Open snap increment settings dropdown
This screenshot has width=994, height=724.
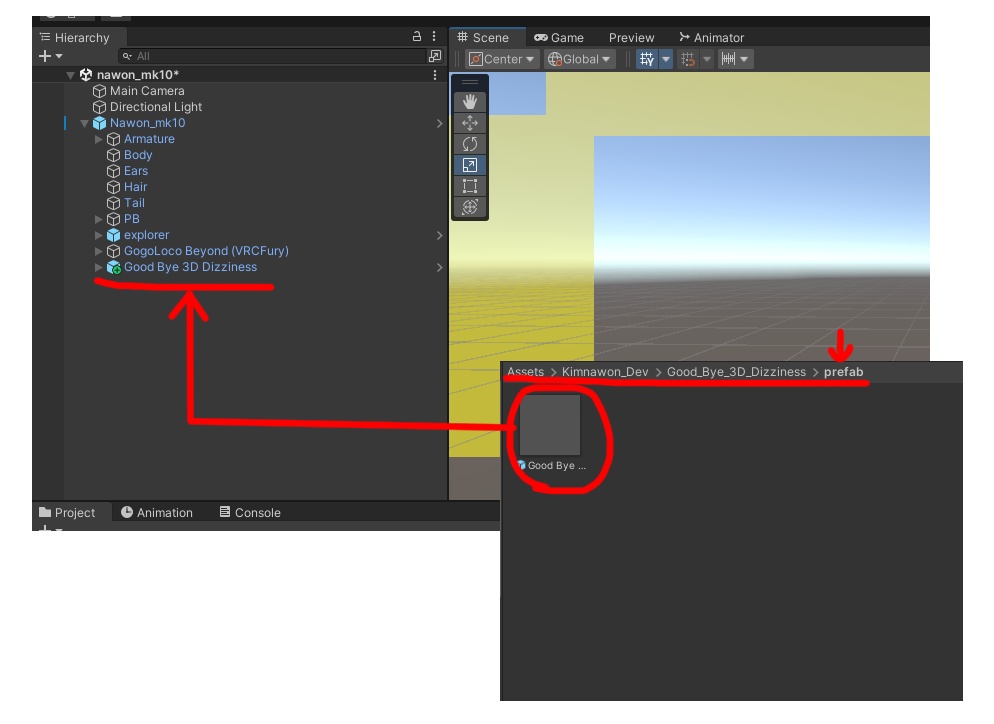745,59
